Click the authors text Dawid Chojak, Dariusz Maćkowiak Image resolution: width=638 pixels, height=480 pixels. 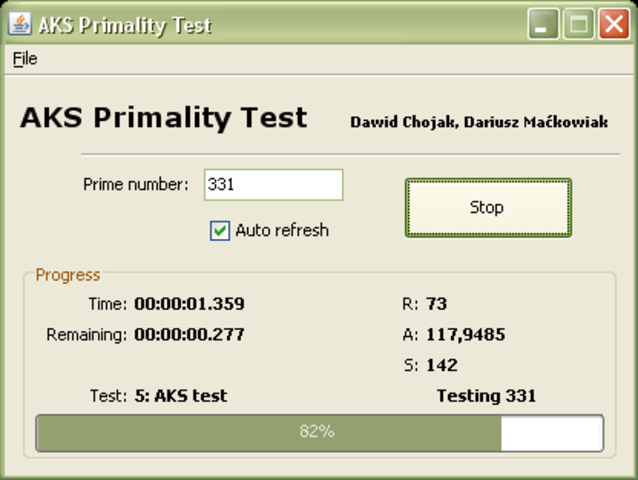[479, 122]
